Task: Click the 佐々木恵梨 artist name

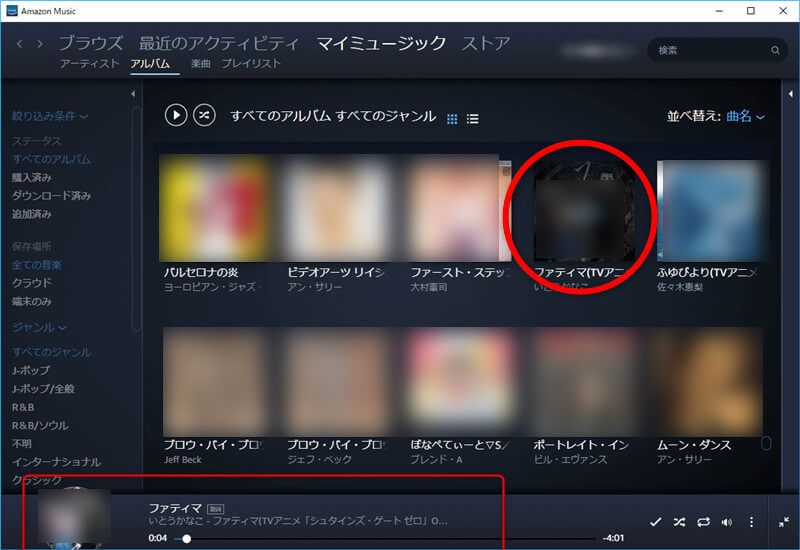Action: click(x=680, y=287)
